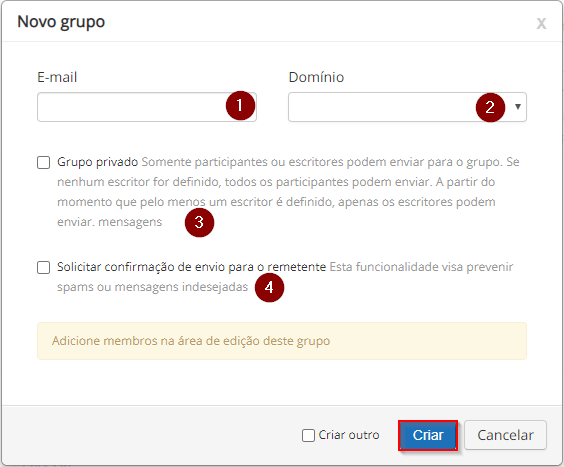The height and width of the screenshot is (467, 564).
Task: Enable the Grupo privado checkbox
Action: (44, 162)
